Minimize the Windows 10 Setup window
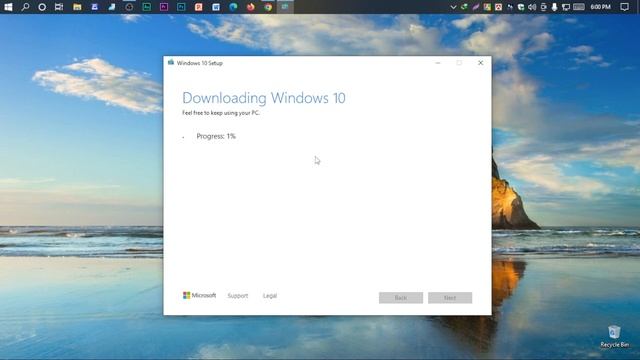The image size is (640, 360). point(438,63)
